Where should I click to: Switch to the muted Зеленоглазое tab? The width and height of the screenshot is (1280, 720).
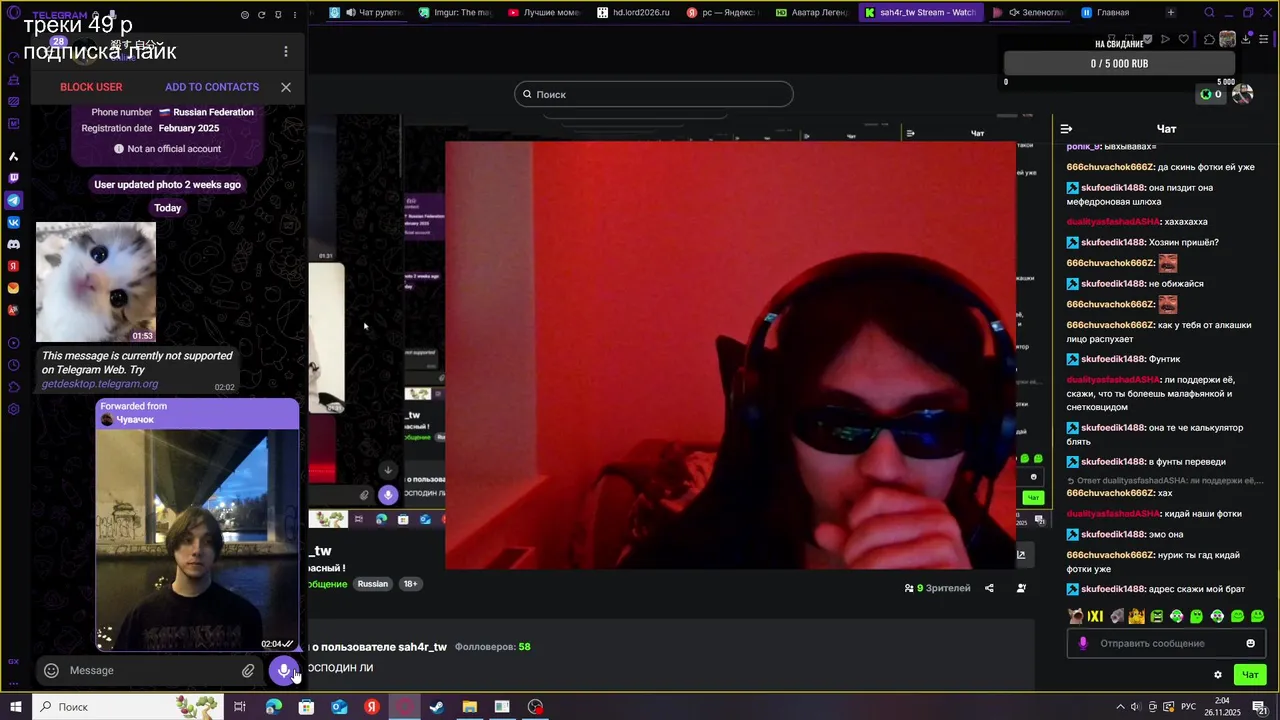(x=1029, y=12)
